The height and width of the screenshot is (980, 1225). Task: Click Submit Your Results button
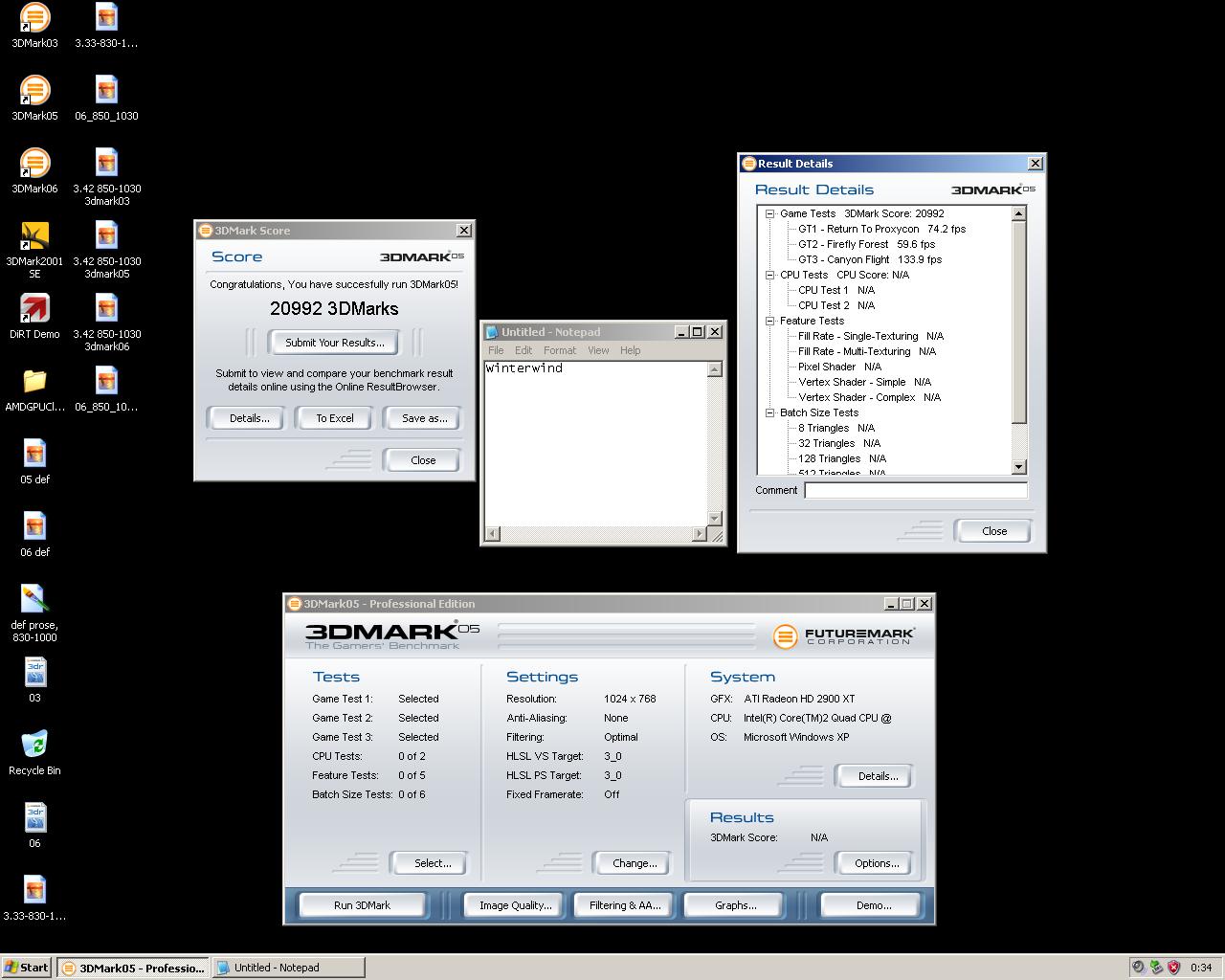(335, 343)
